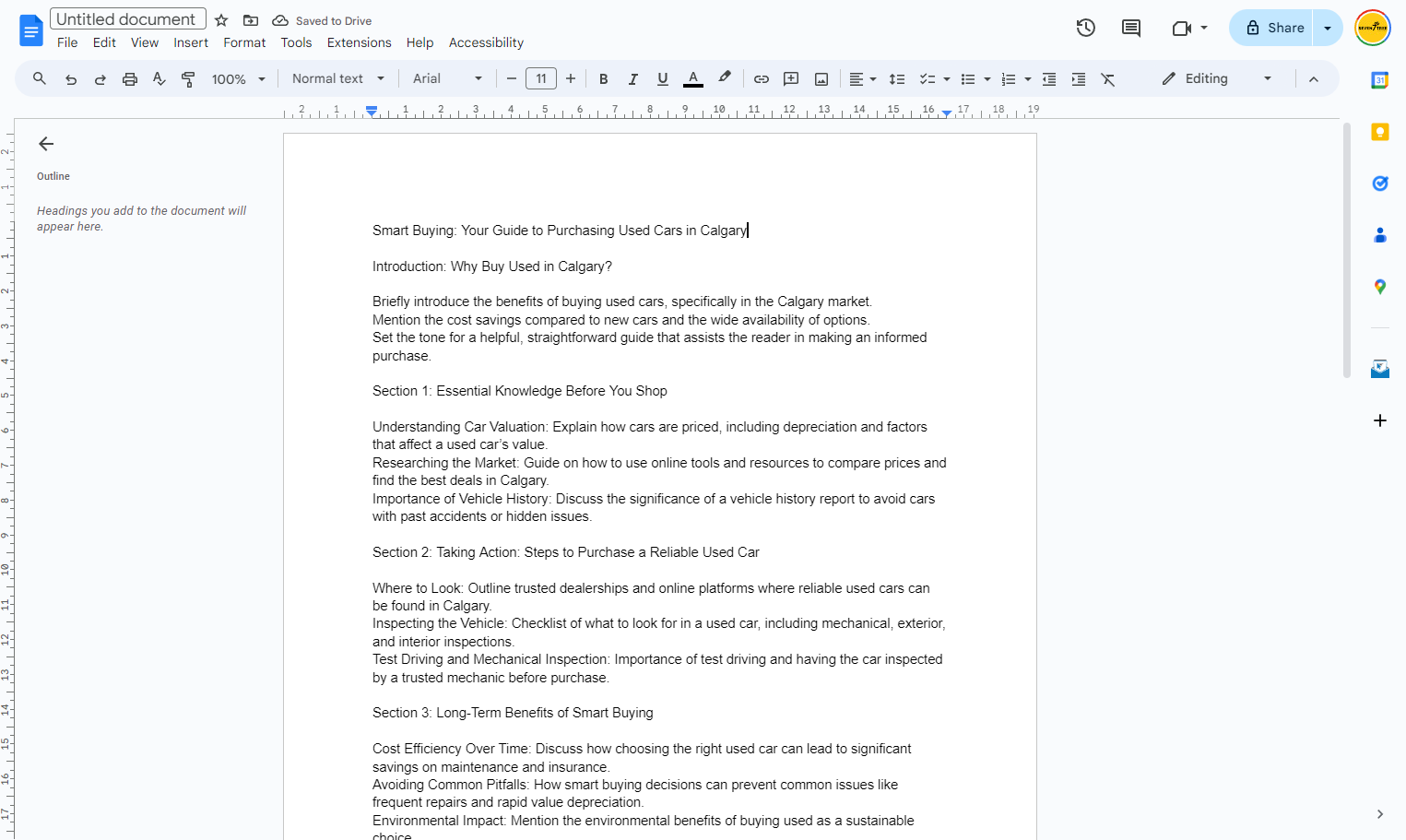Insert an image from toolbar
Screen dimensions: 1406x840
coord(821,79)
